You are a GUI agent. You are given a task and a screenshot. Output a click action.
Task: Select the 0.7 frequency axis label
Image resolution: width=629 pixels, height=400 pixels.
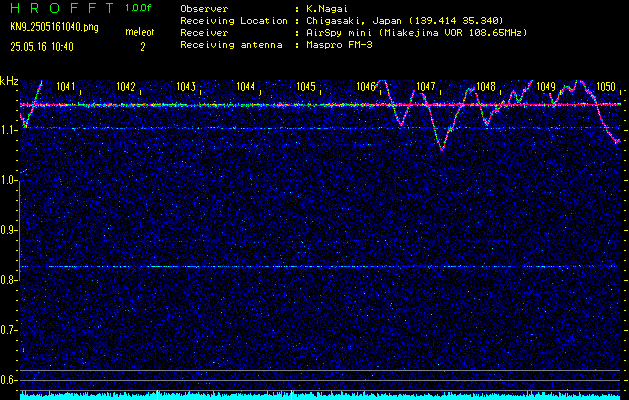pos(7,330)
